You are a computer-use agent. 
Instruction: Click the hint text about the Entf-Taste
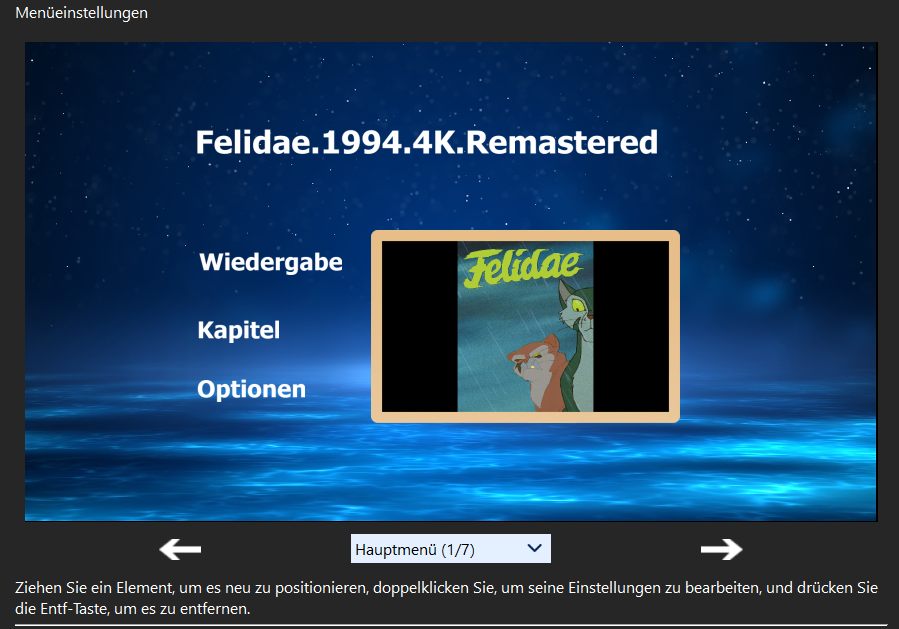(446, 598)
